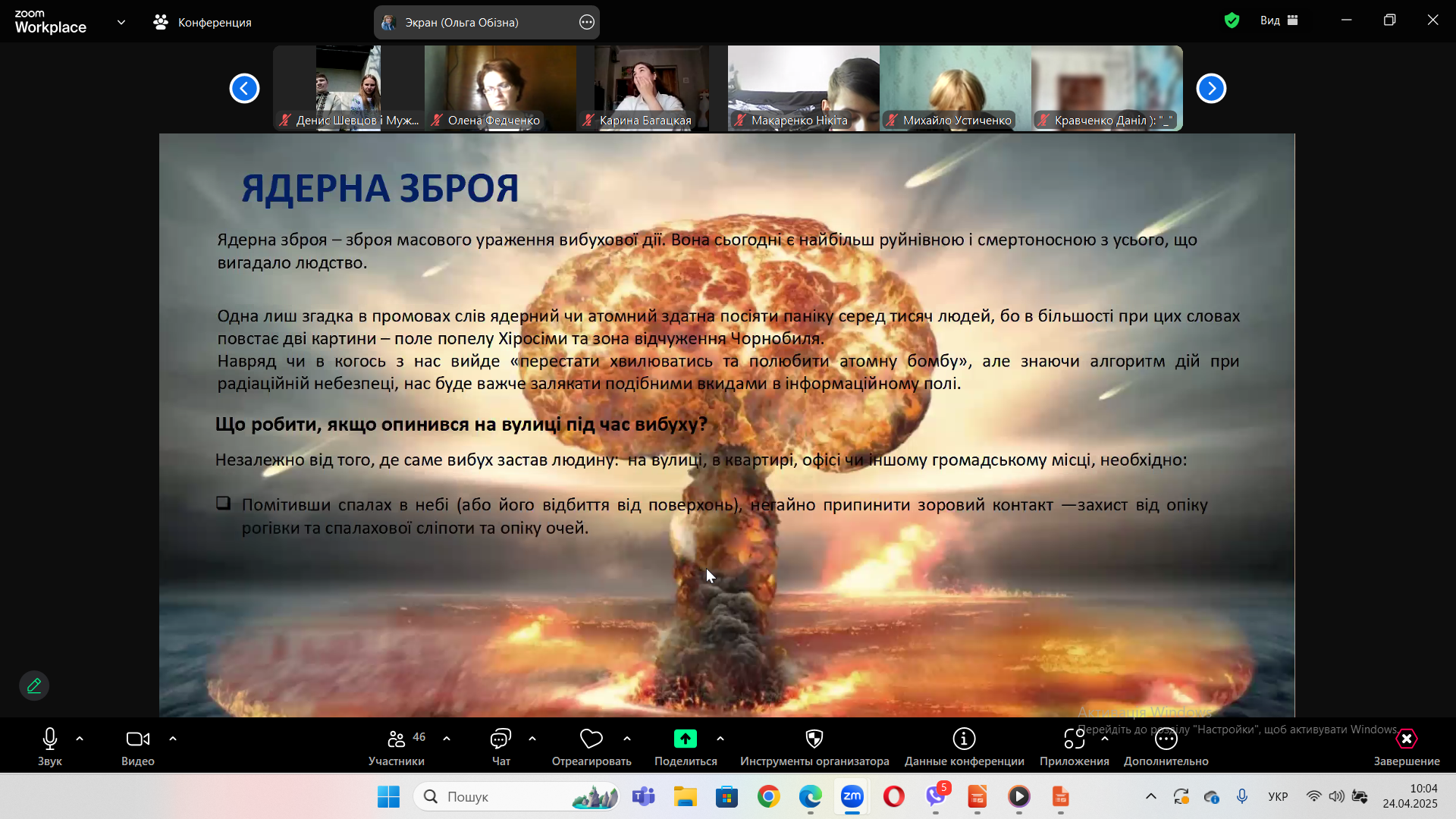Click heading Що робити, якщо опинився на вулиці
This screenshot has width=1456, height=819.
tap(461, 424)
